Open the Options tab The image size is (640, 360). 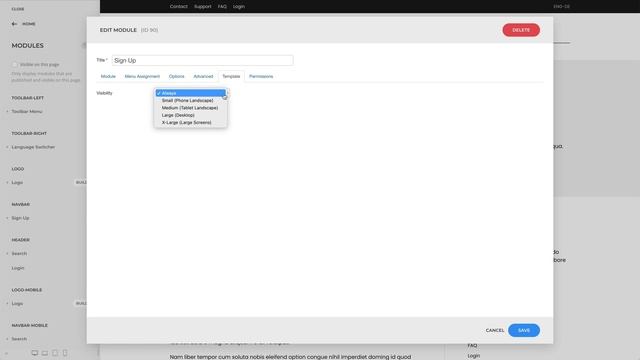177,76
